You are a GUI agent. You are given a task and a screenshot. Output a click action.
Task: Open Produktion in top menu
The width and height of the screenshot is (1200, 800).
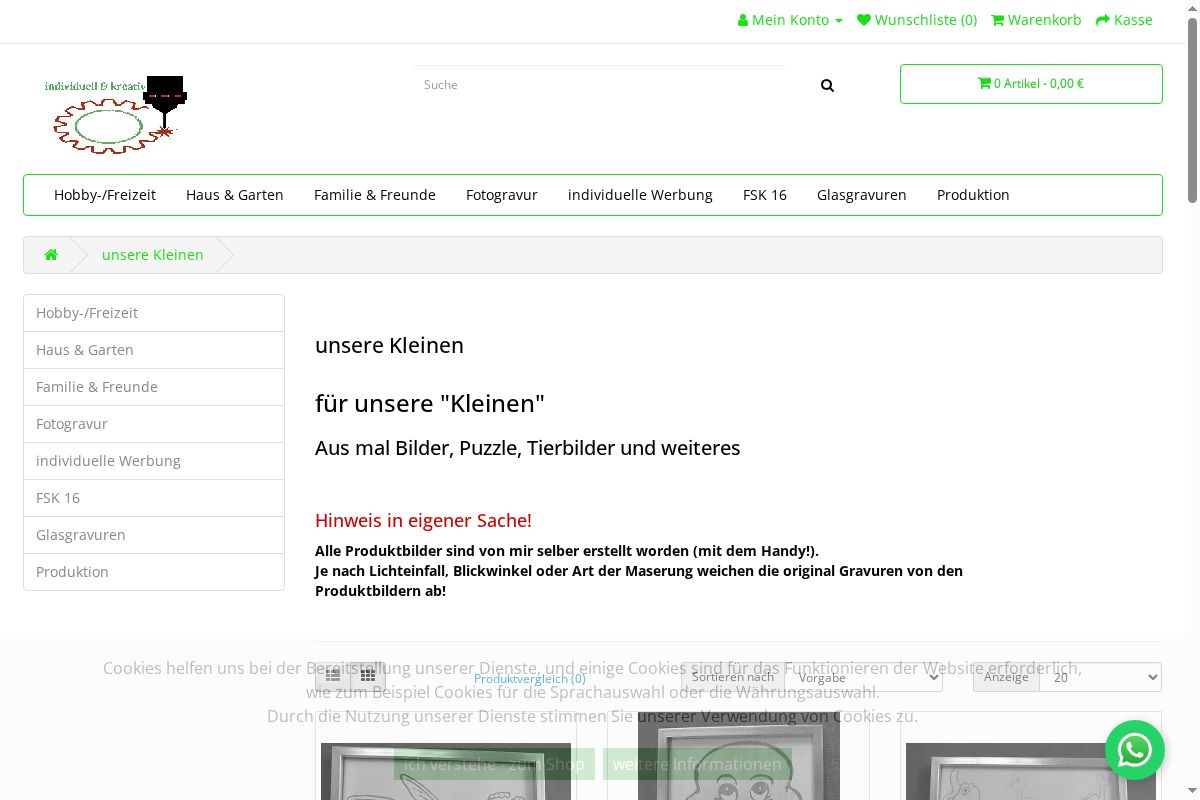[973, 195]
